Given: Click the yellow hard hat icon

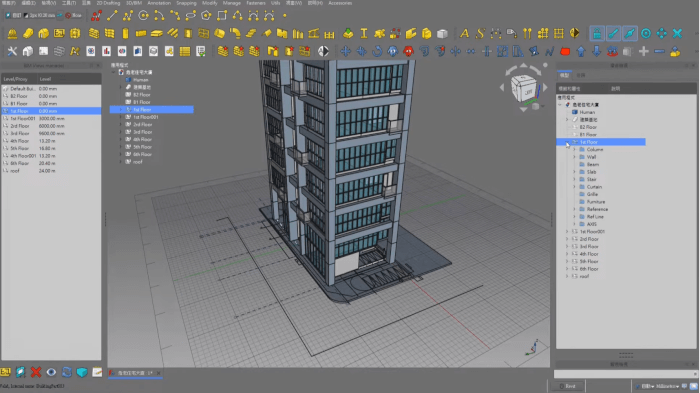Looking at the screenshot, I should [12, 33].
